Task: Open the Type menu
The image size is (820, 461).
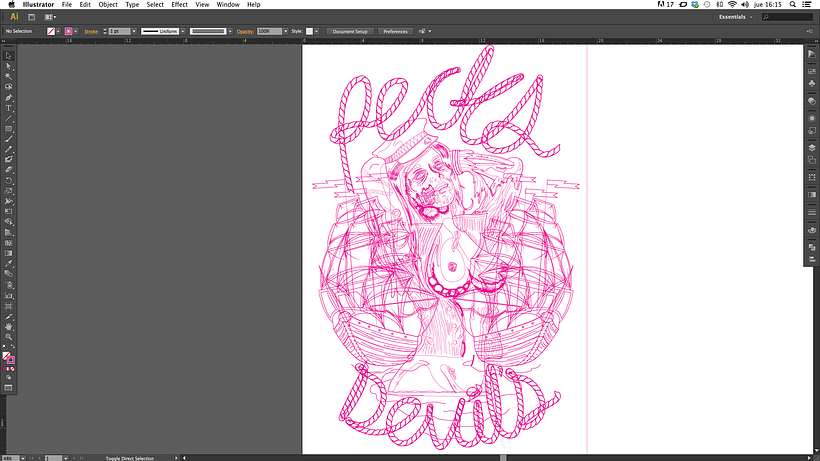Action: [132, 5]
